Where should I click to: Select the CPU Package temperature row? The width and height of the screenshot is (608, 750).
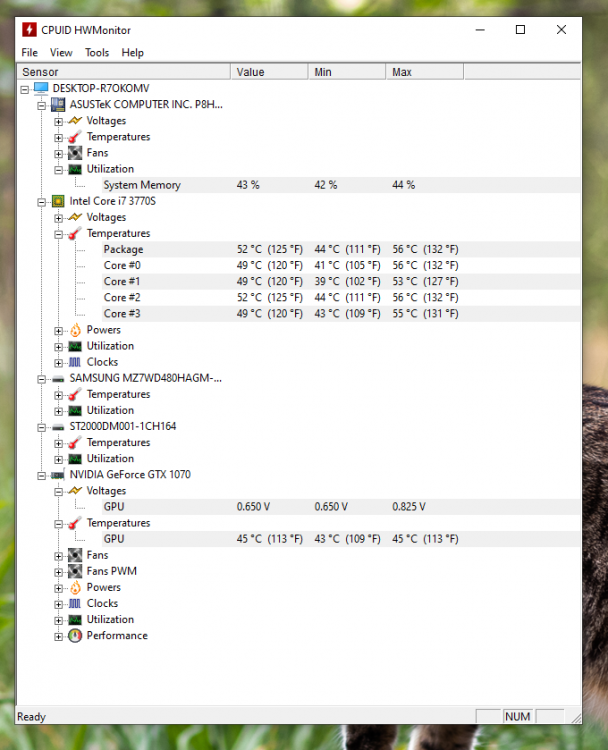(341, 249)
